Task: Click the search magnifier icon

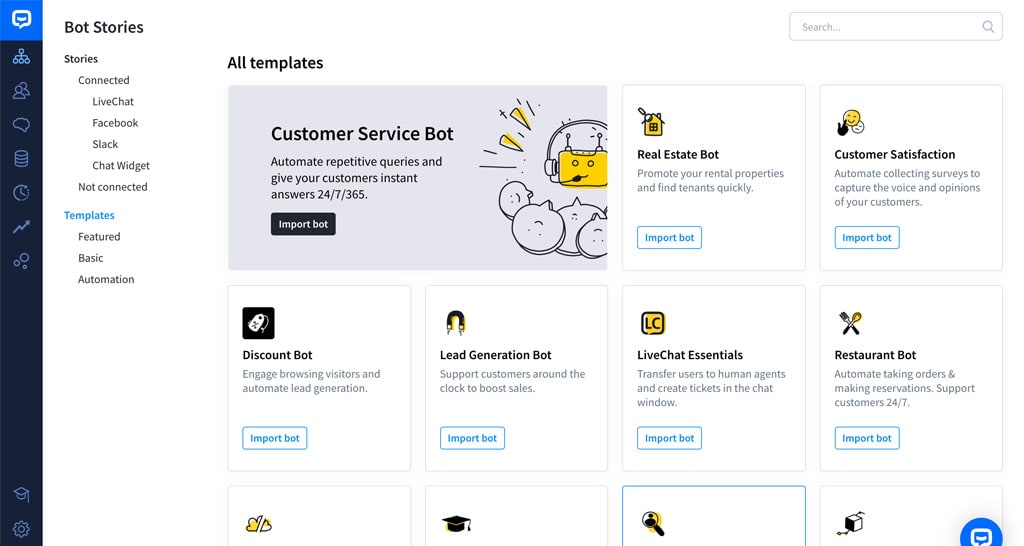Action: 988,27
